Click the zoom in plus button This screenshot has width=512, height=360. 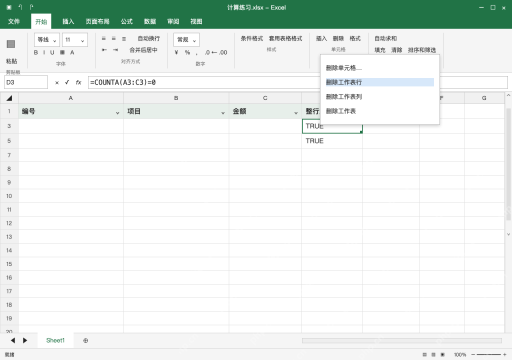pos(505,355)
